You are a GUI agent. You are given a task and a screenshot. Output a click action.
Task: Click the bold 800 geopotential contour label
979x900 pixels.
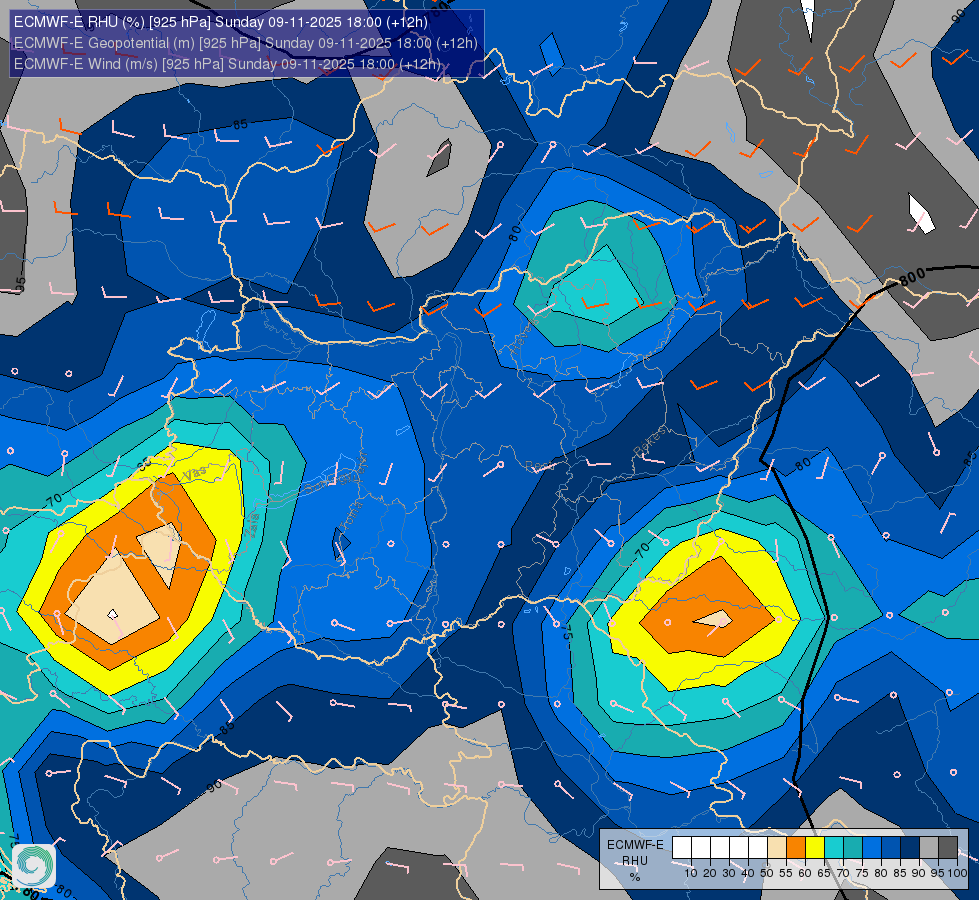click(x=912, y=276)
